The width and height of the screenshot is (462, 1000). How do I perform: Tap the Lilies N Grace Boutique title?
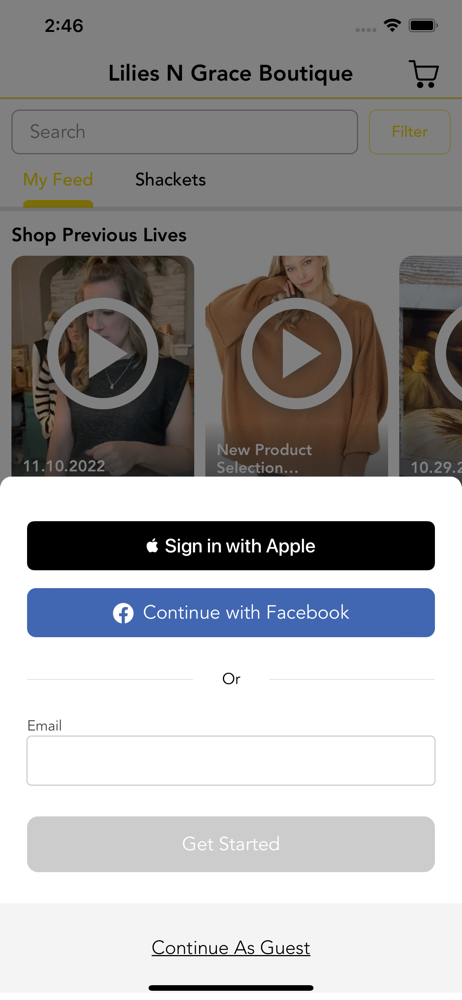click(x=230, y=73)
